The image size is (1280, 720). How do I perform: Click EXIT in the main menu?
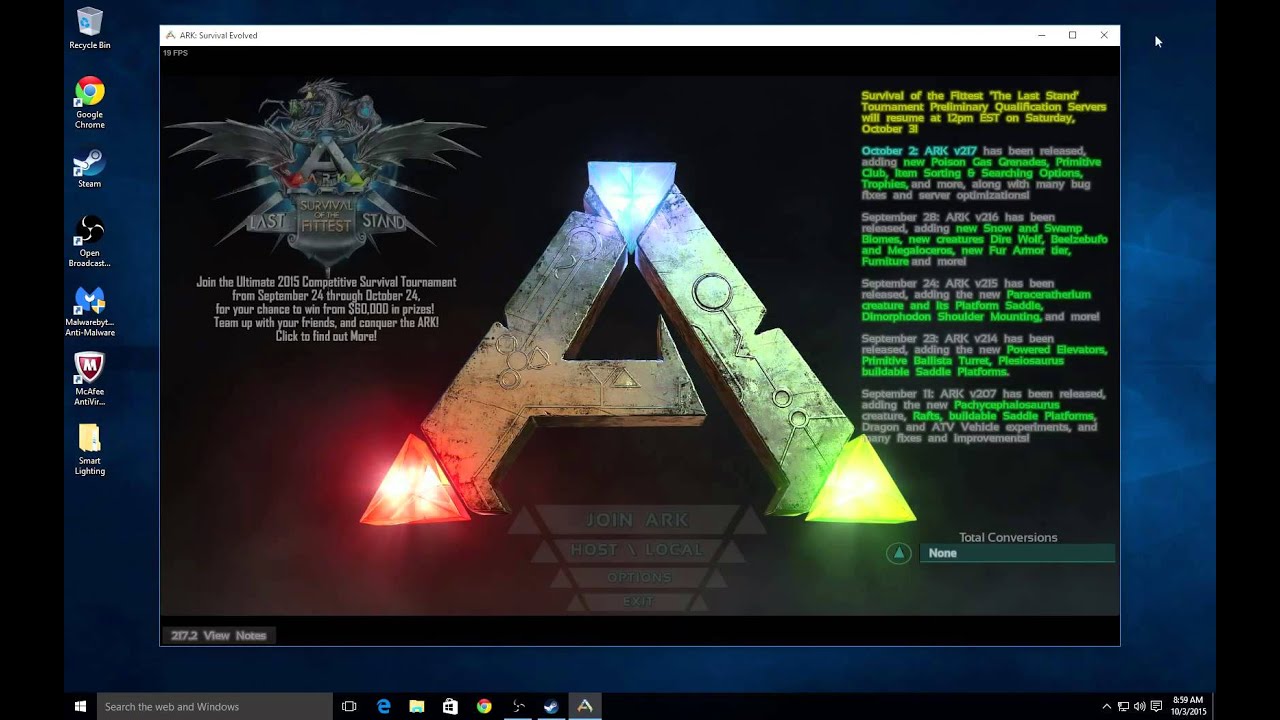coord(638,601)
